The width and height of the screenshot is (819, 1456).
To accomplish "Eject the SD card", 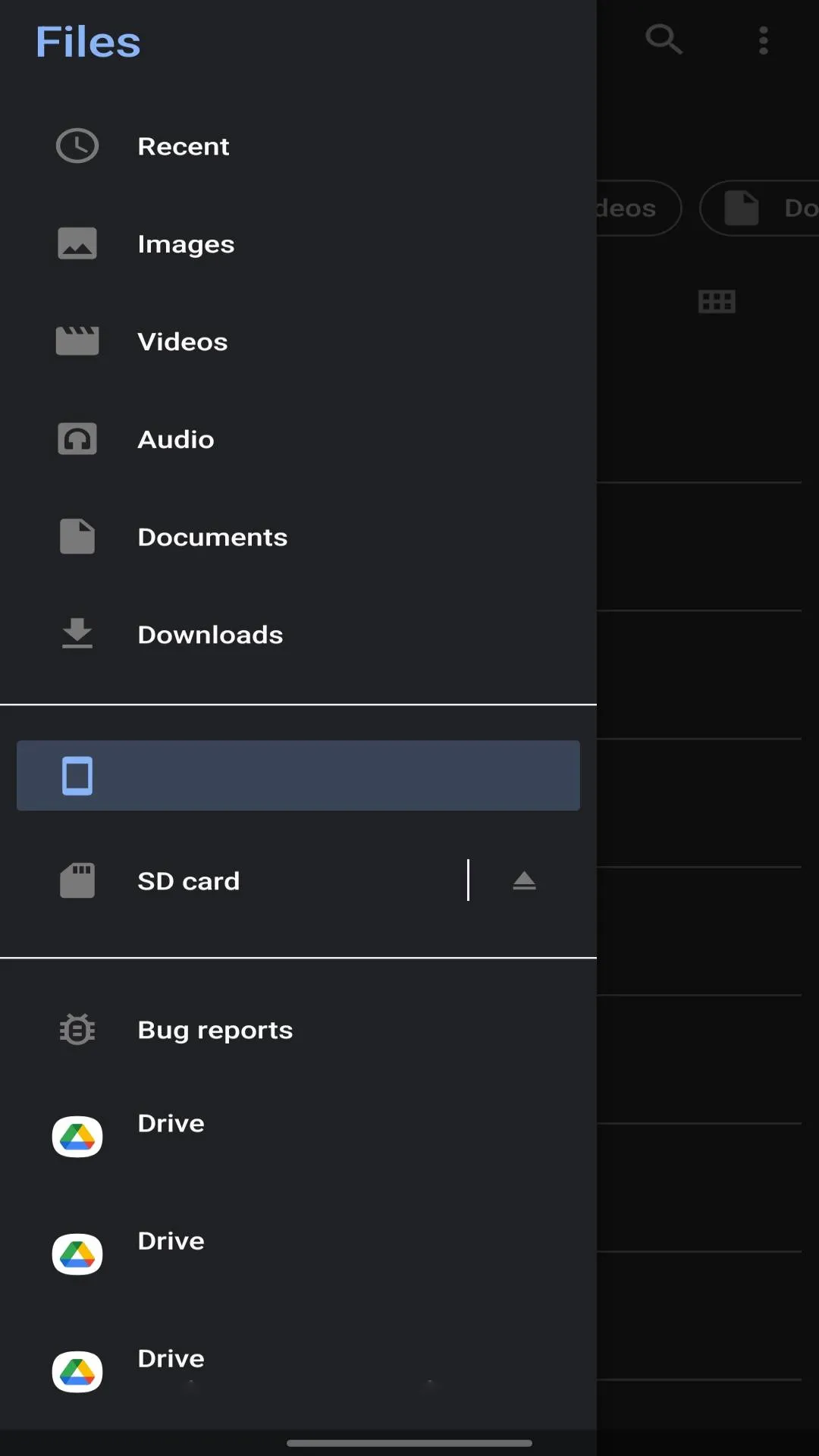I will [x=524, y=880].
